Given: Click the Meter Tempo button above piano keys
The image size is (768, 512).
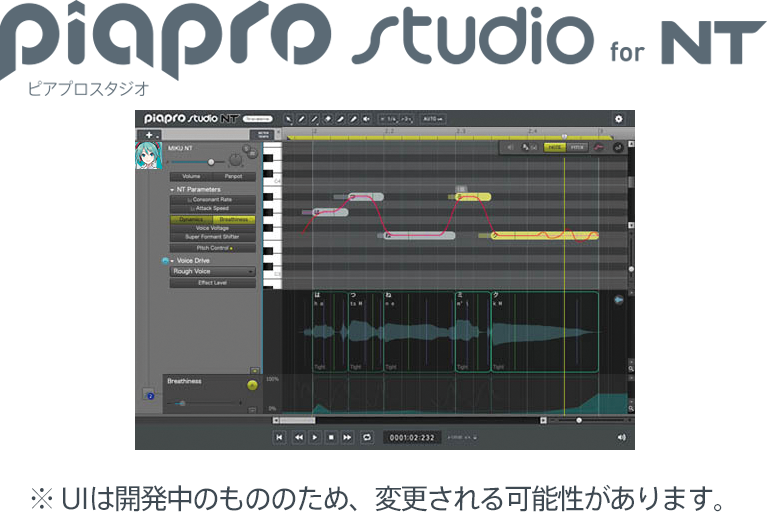Looking at the screenshot, I should coord(264,135).
